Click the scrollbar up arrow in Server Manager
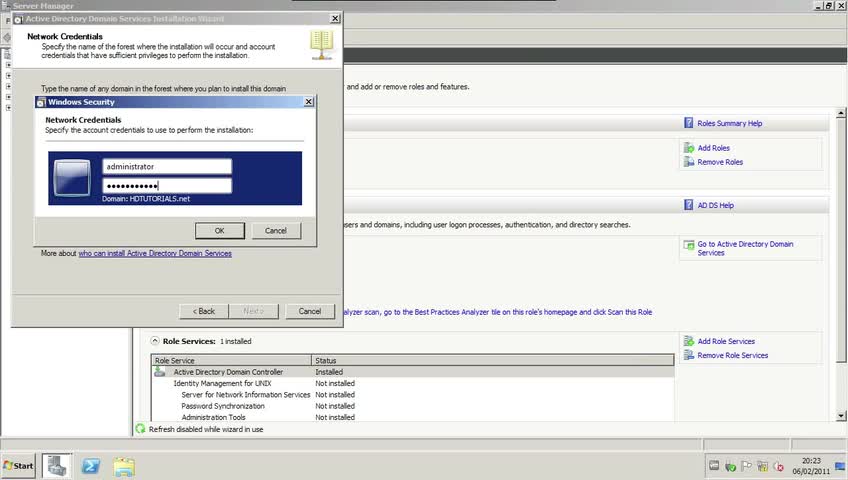The width and height of the screenshot is (848, 480). coord(841,113)
